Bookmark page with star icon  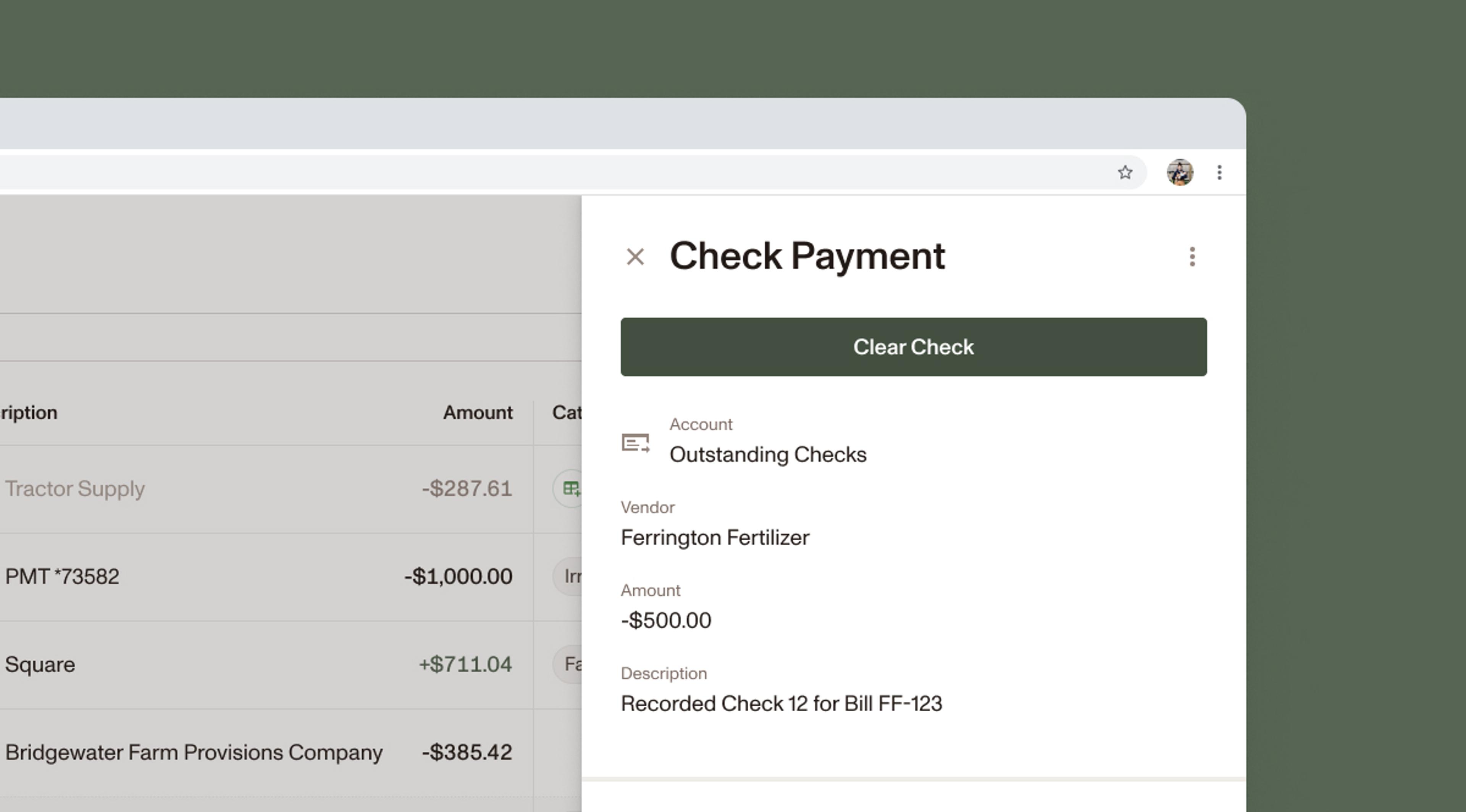tap(1125, 172)
